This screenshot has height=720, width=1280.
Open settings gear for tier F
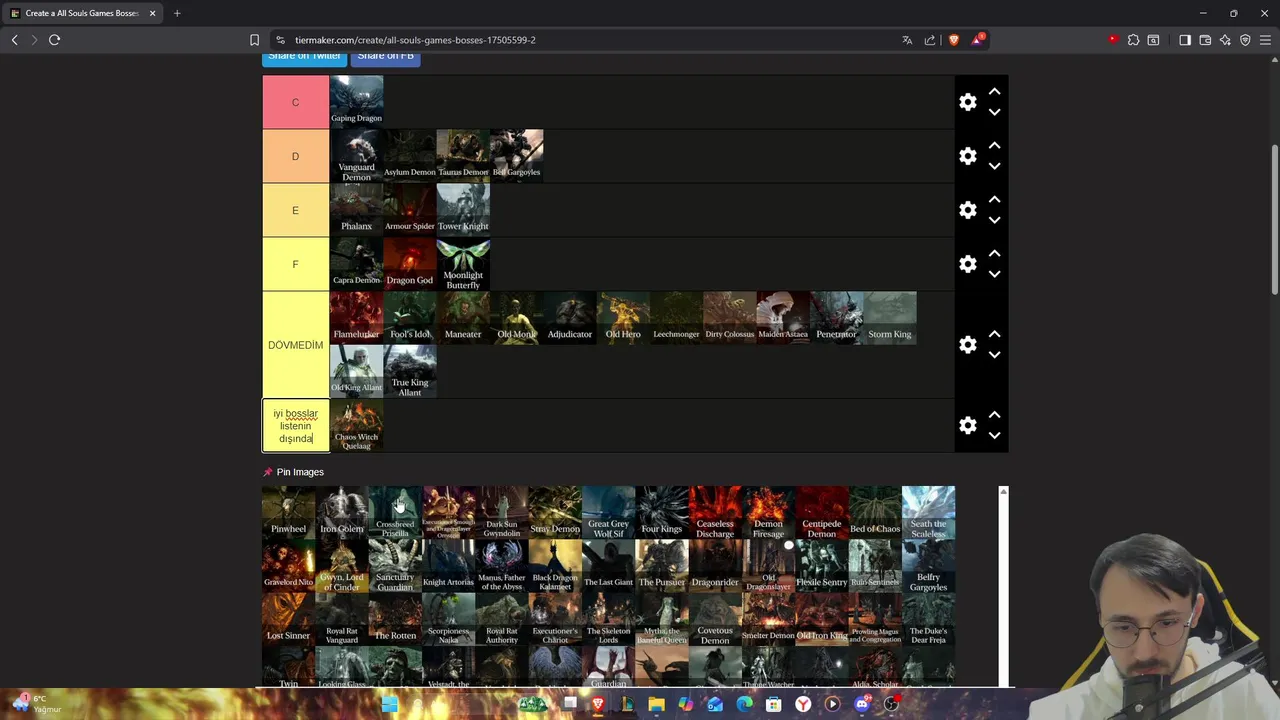pyautogui.click(x=968, y=264)
